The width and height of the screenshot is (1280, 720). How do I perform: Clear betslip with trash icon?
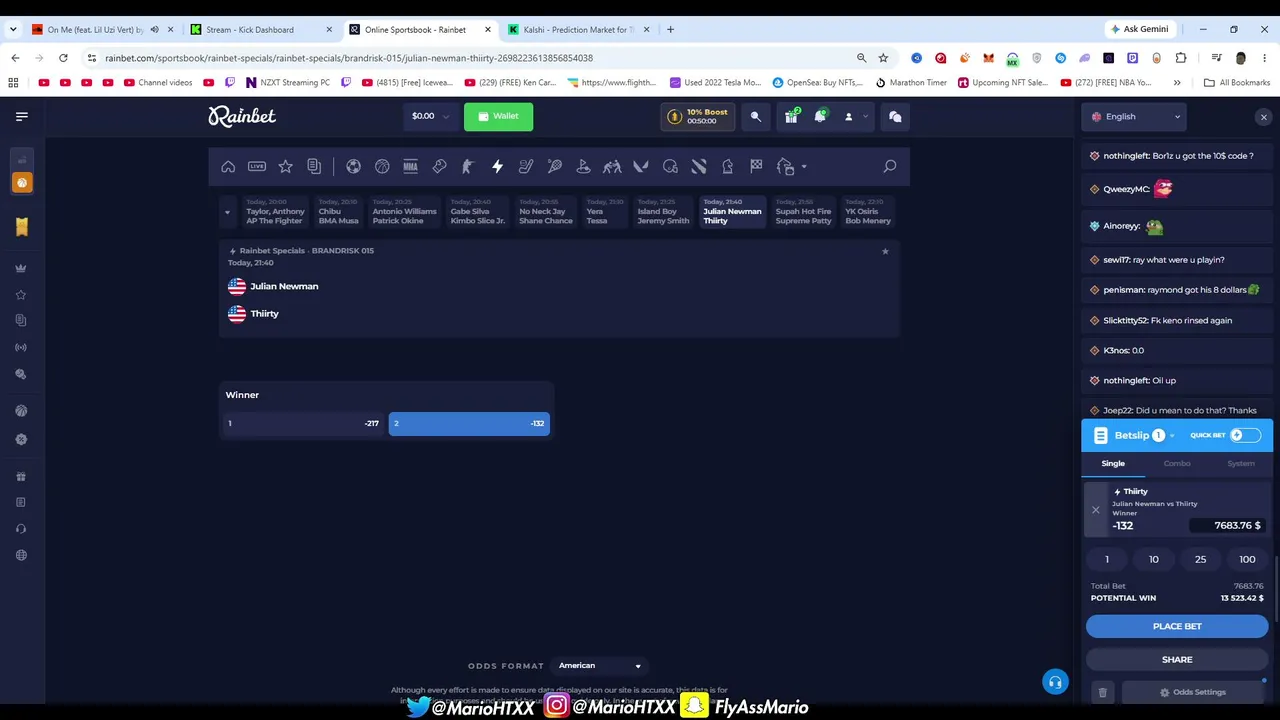[x=1102, y=692]
